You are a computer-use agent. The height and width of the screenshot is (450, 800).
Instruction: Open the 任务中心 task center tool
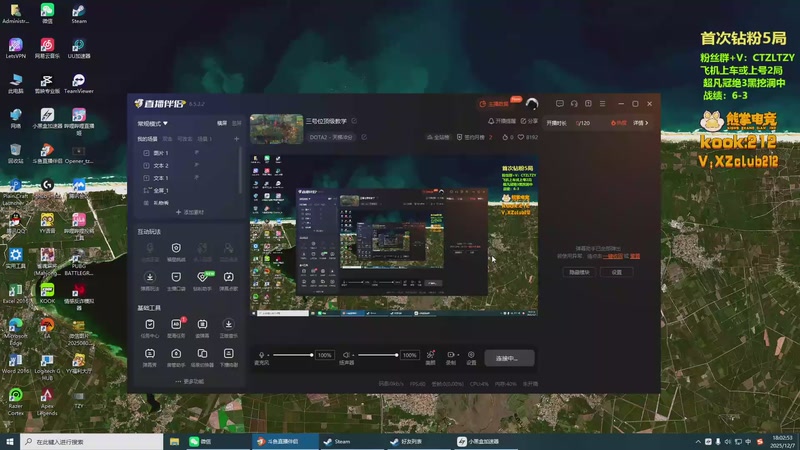149,327
